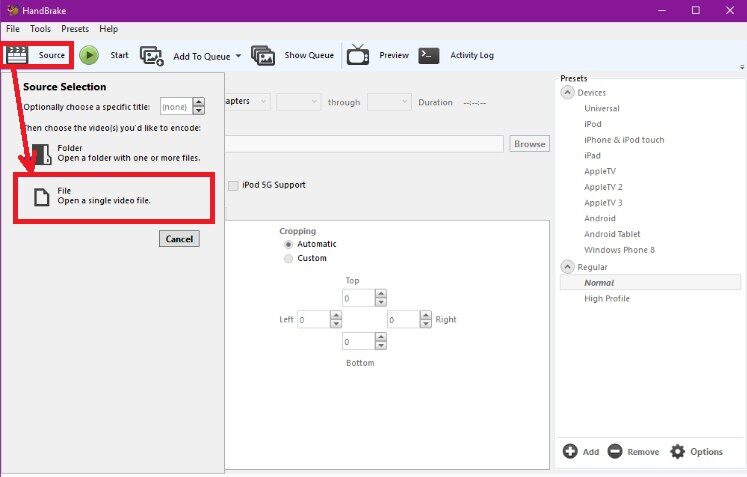The image size is (747, 477).
Task: Click Browse for destination file
Action: [529, 144]
